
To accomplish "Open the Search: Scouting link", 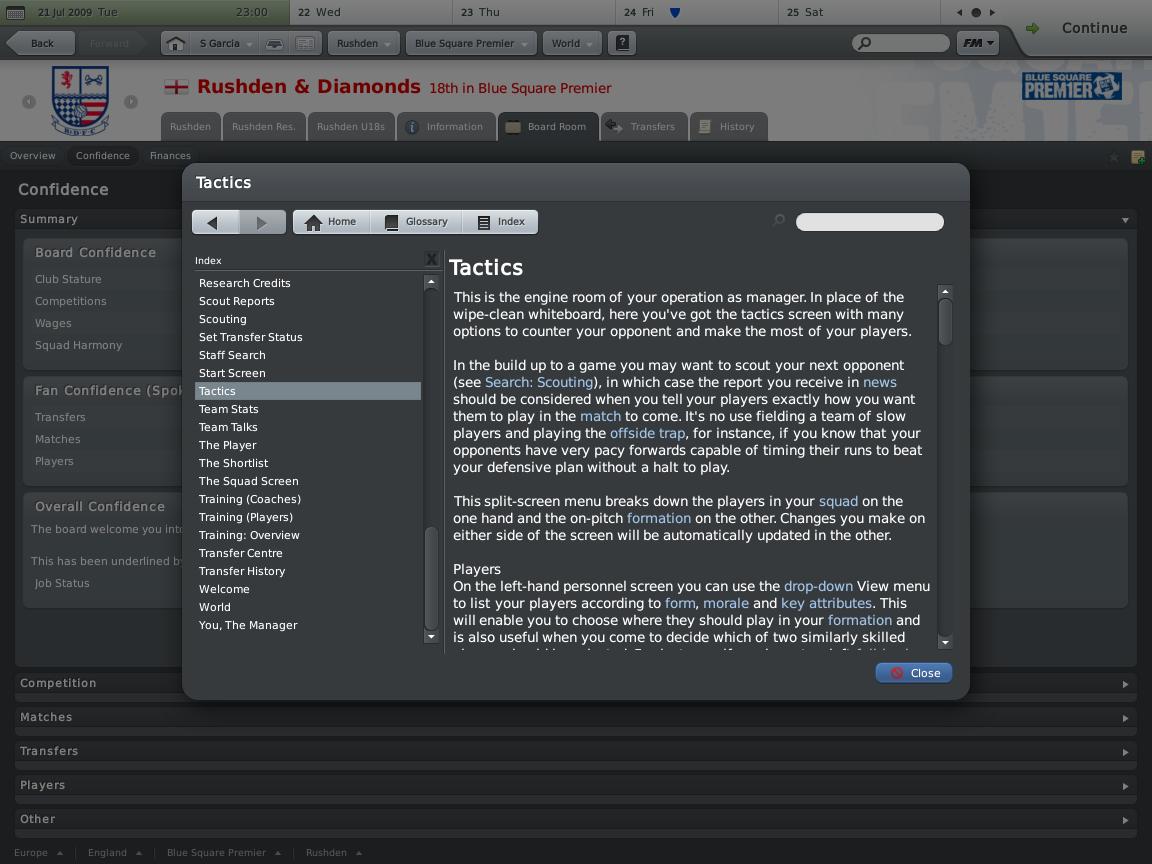I will point(539,382).
